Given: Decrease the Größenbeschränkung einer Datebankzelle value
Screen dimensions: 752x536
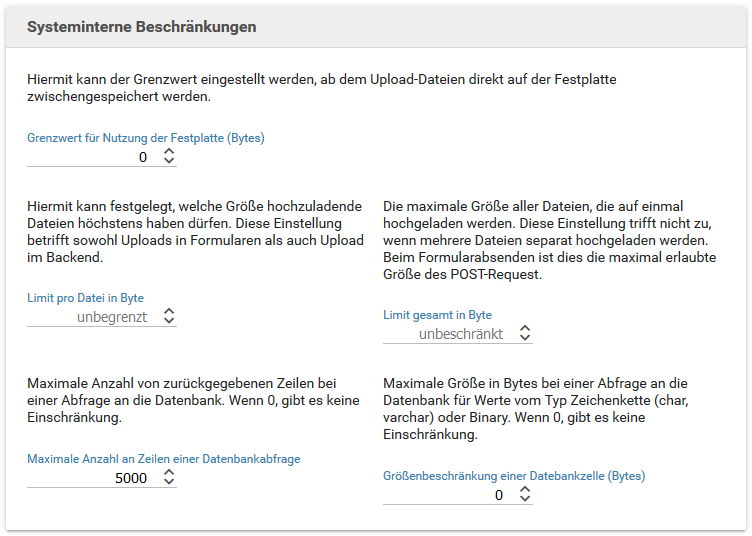Looking at the screenshot, I should [x=525, y=499].
